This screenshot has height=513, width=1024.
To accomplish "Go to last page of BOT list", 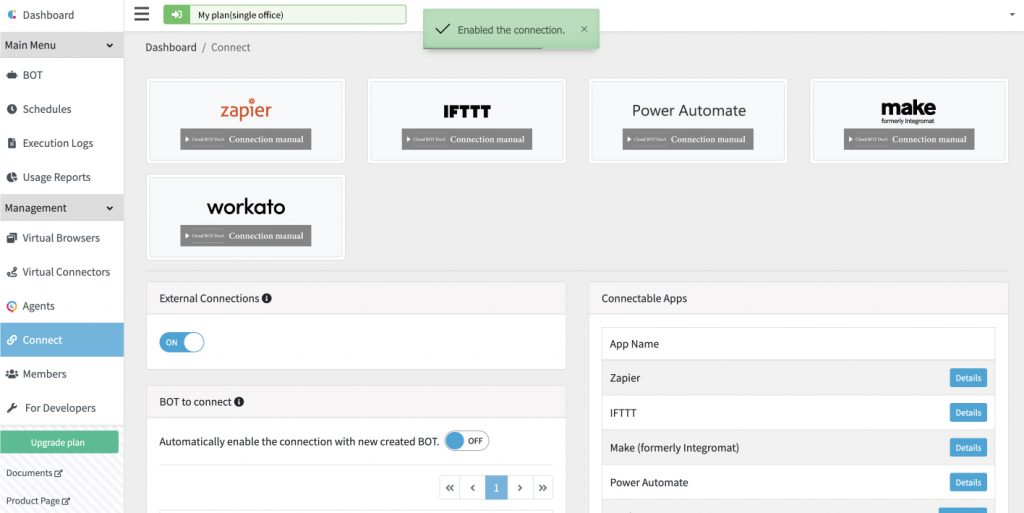I will click(543, 488).
